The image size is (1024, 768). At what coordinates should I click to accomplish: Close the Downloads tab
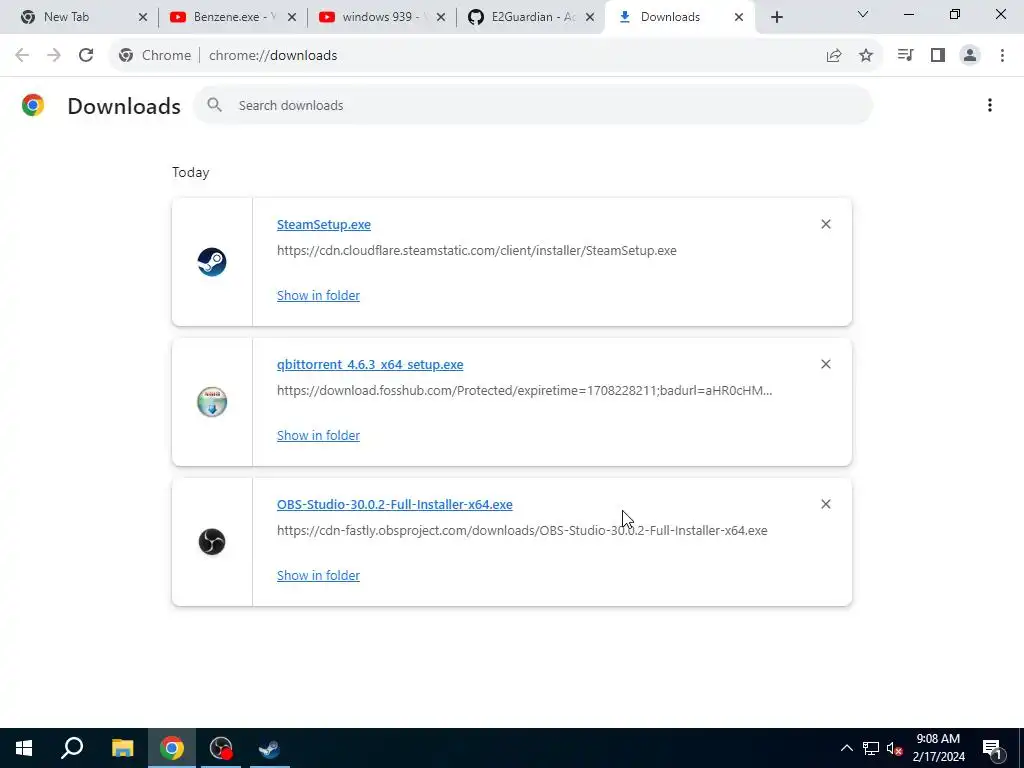(x=739, y=17)
